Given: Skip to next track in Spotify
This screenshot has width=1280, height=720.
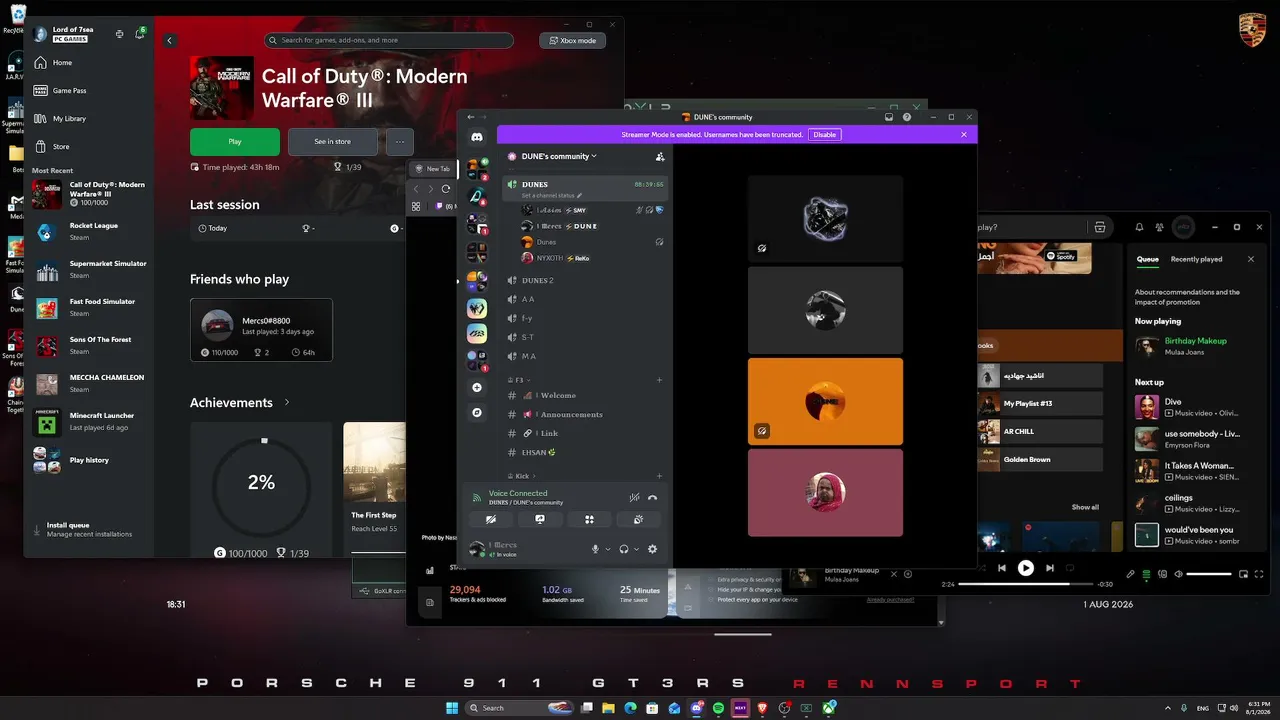Looking at the screenshot, I should click(1050, 568).
